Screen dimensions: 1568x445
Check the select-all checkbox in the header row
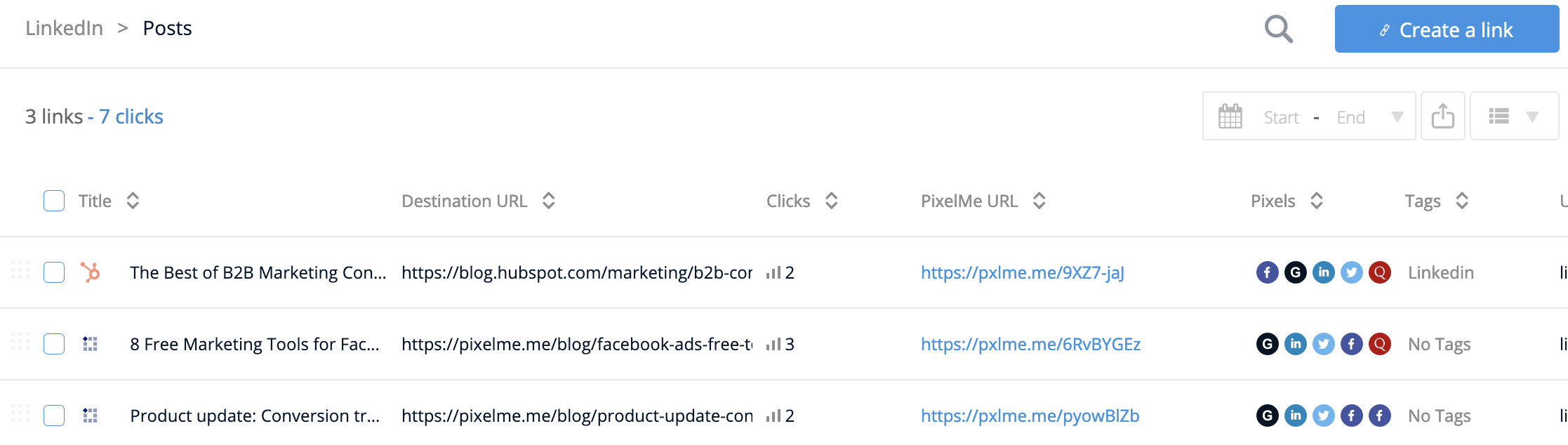pos(53,201)
